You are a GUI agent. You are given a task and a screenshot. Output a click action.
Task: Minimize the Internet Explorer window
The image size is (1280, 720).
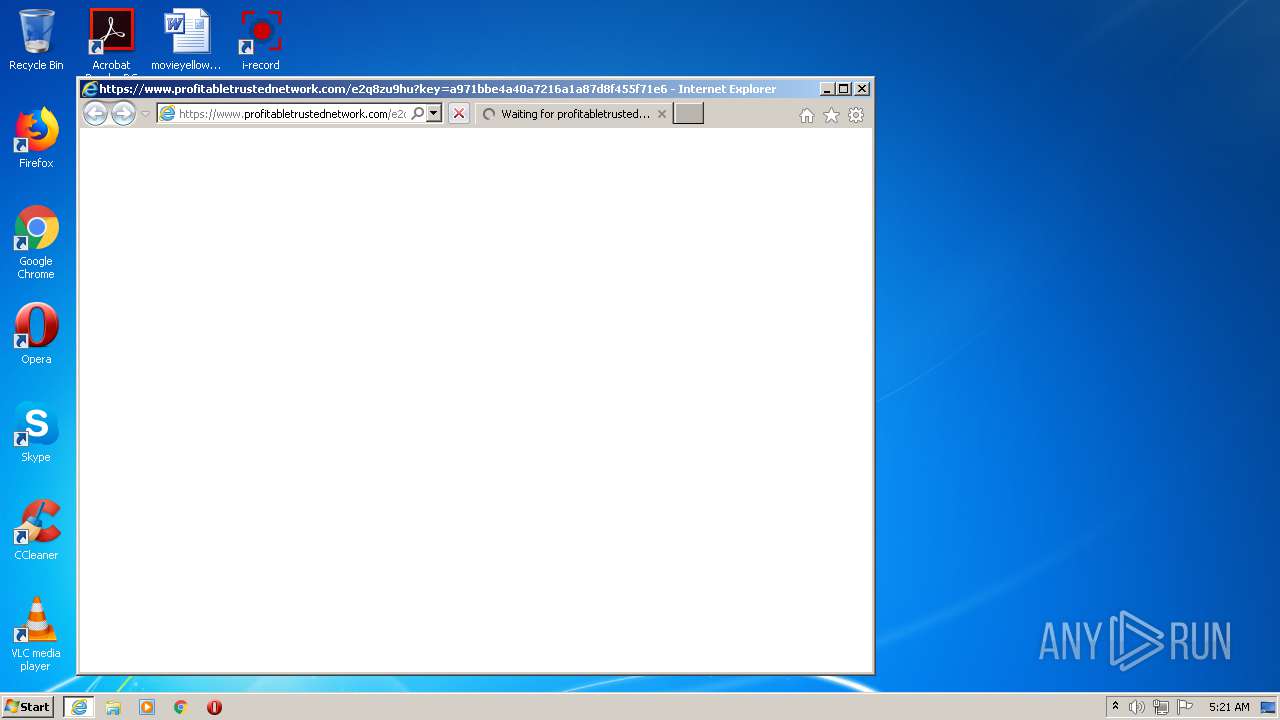(827, 89)
